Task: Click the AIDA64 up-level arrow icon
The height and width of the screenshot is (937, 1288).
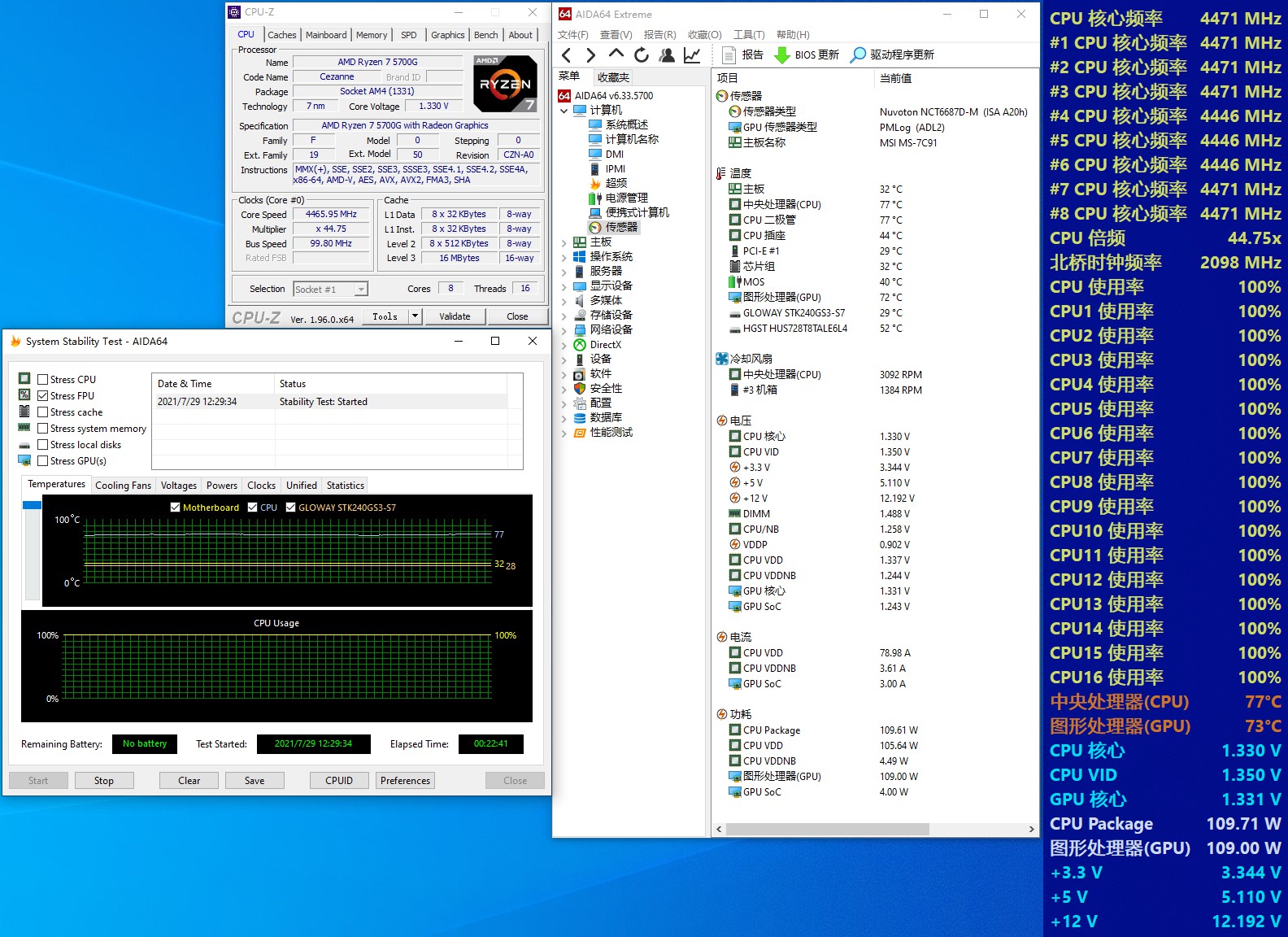Action: (616, 54)
